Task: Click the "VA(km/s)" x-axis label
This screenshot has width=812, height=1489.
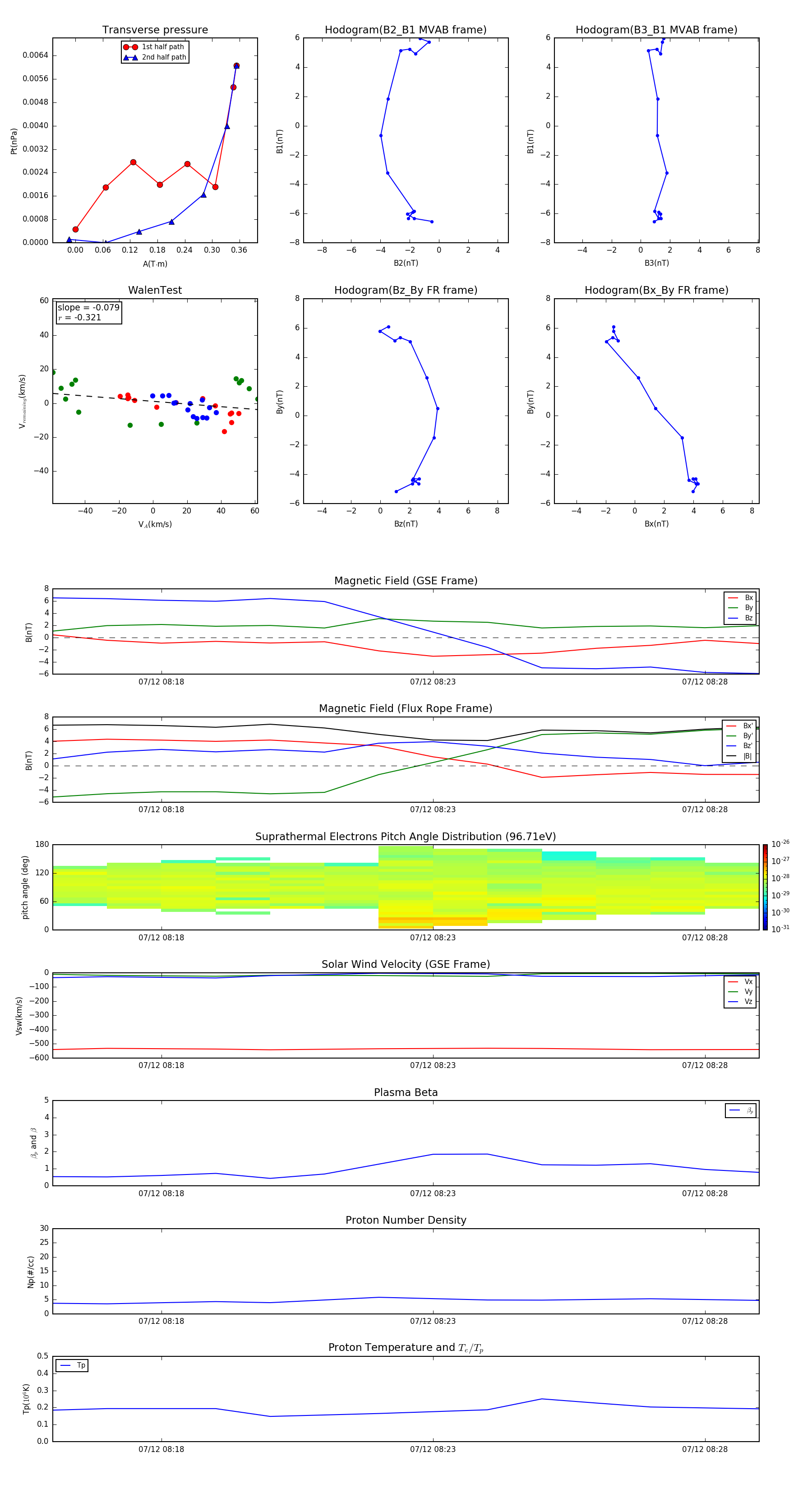Action: click(155, 524)
